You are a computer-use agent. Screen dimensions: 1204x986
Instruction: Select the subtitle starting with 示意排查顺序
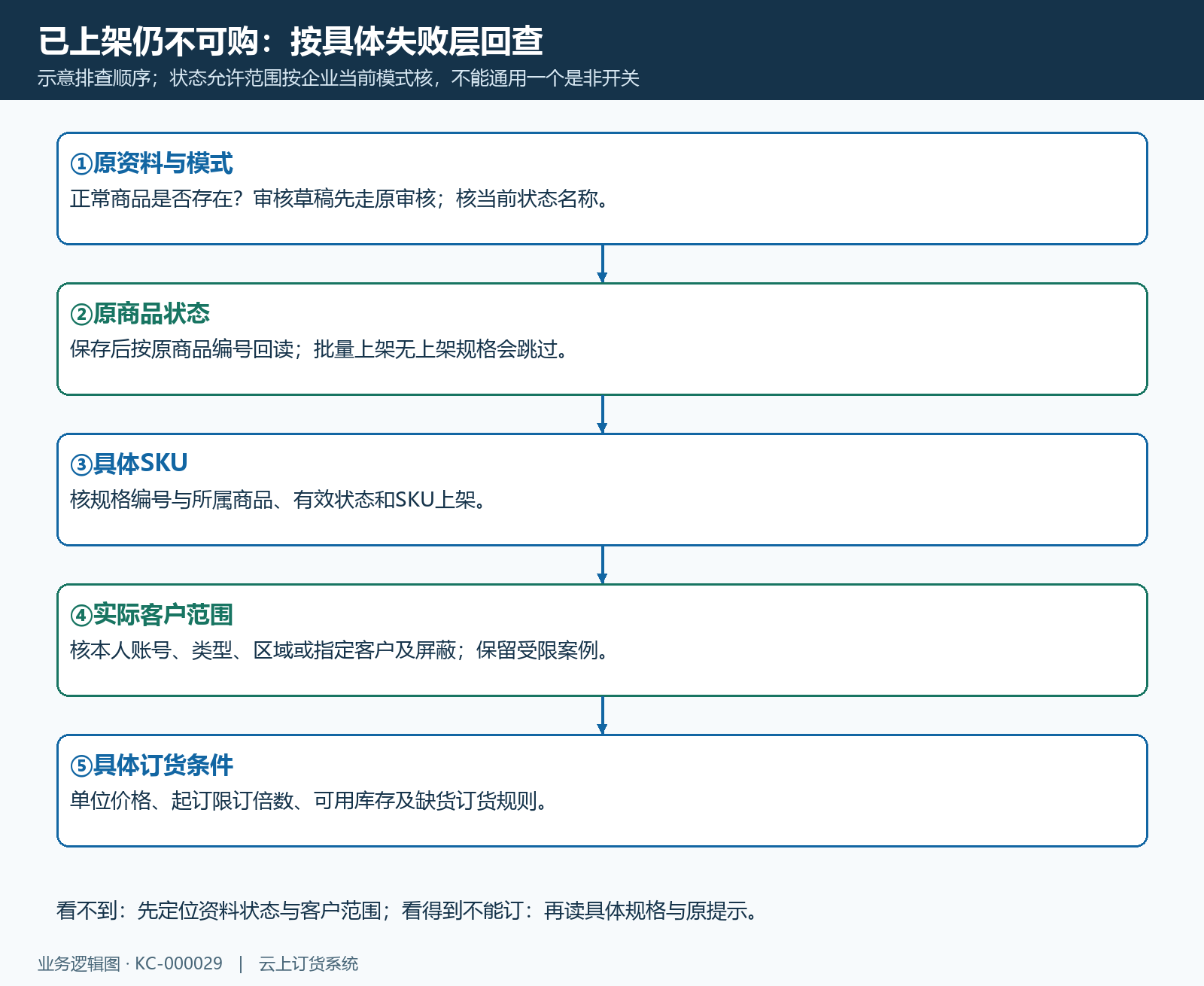click(x=339, y=78)
